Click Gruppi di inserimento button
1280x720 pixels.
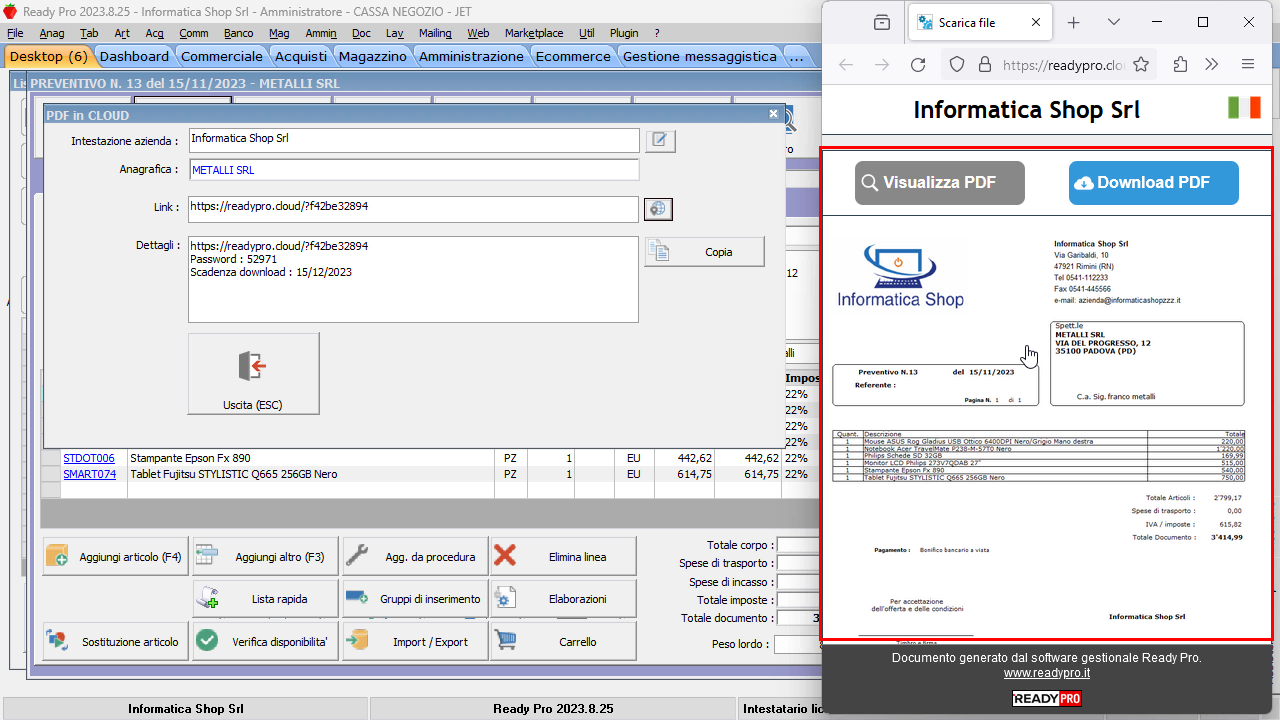[414, 599]
